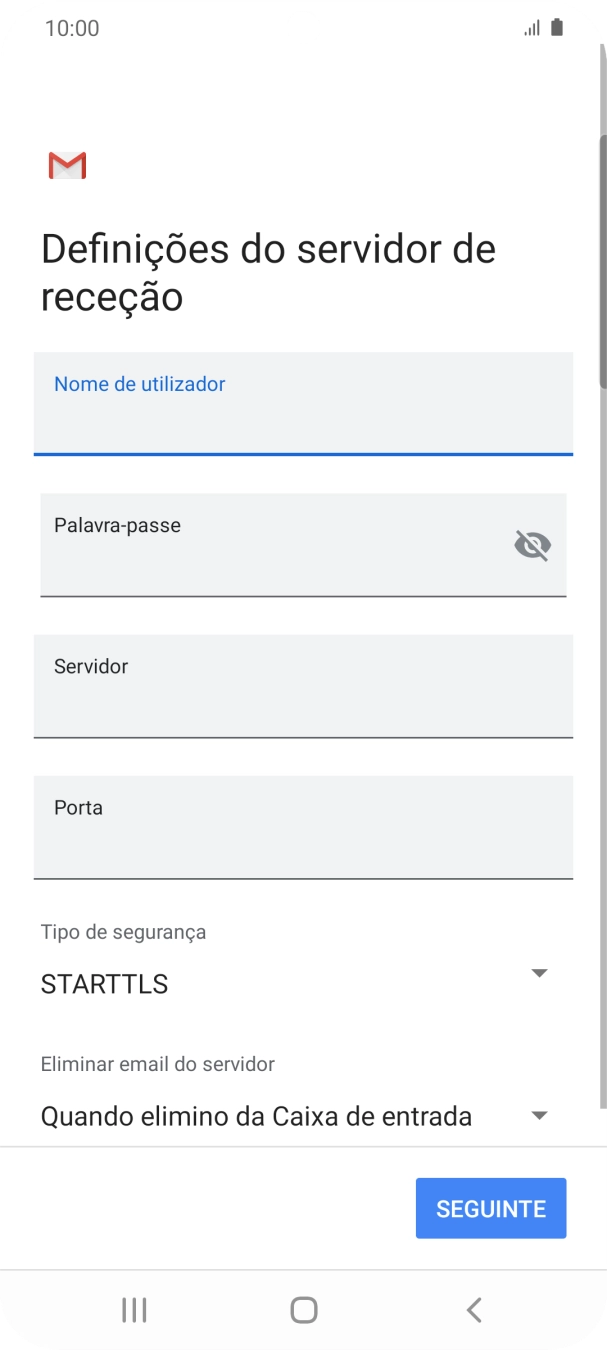Tap the 10:00 clock in status bar
Viewport: 607px width, 1350px height.
point(72,28)
